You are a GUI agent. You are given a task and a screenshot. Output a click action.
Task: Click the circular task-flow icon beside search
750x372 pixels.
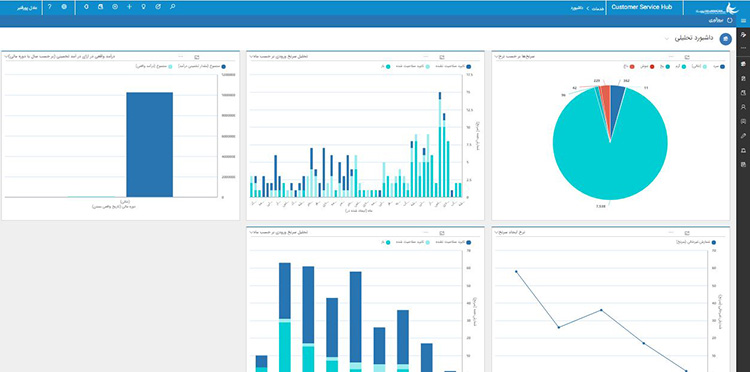coord(158,7)
